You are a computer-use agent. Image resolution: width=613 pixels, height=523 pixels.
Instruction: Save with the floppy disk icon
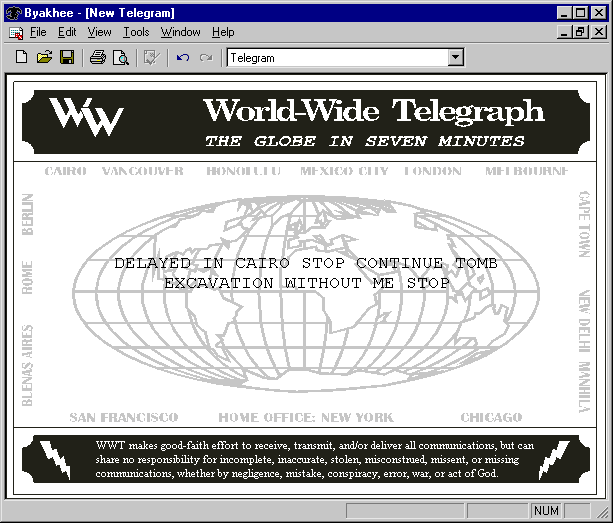click(67, 57)
